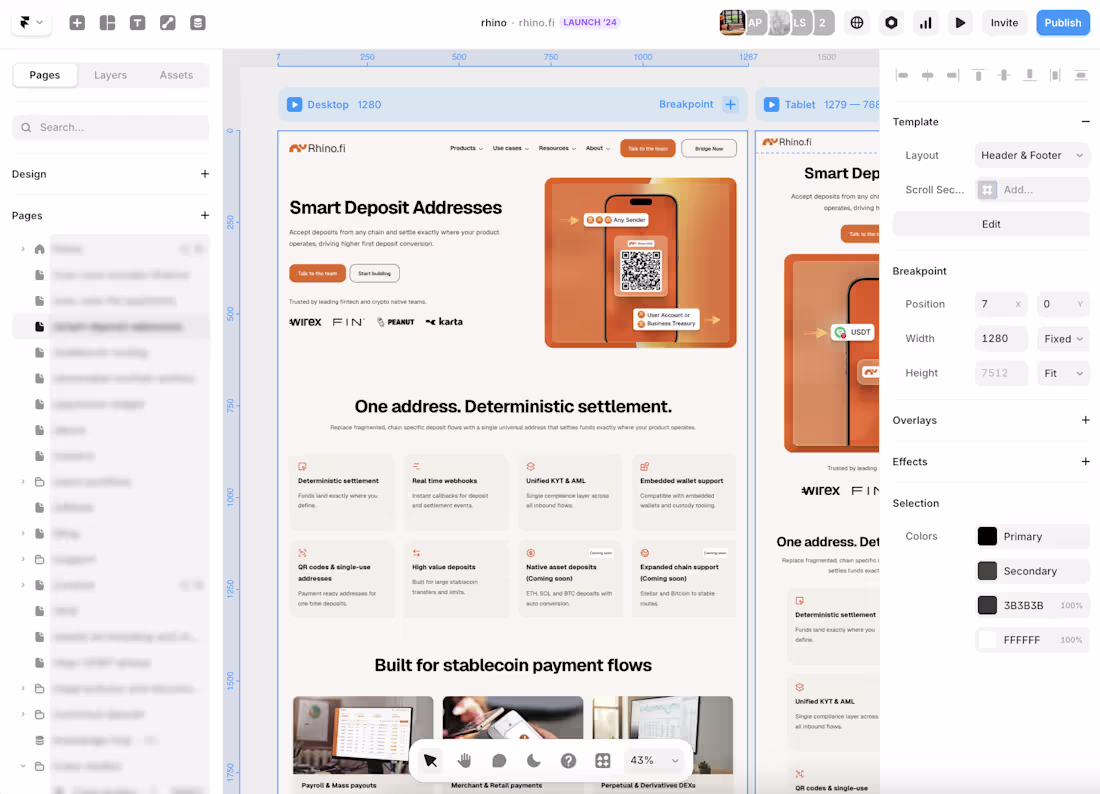
Task: Select the cursor pointer tool
Action: coord(431,760)
